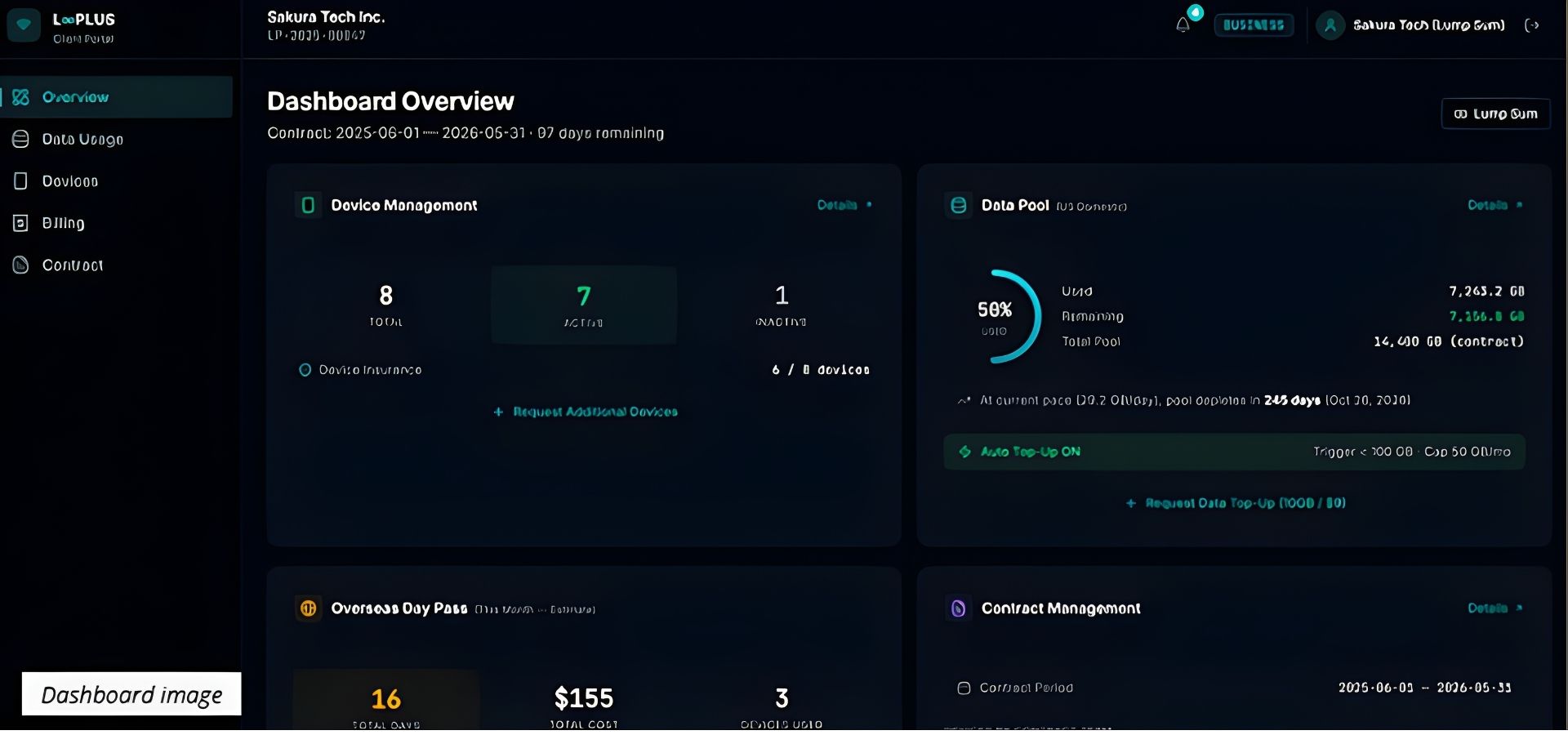Request Additional Devices

point(585,412)
